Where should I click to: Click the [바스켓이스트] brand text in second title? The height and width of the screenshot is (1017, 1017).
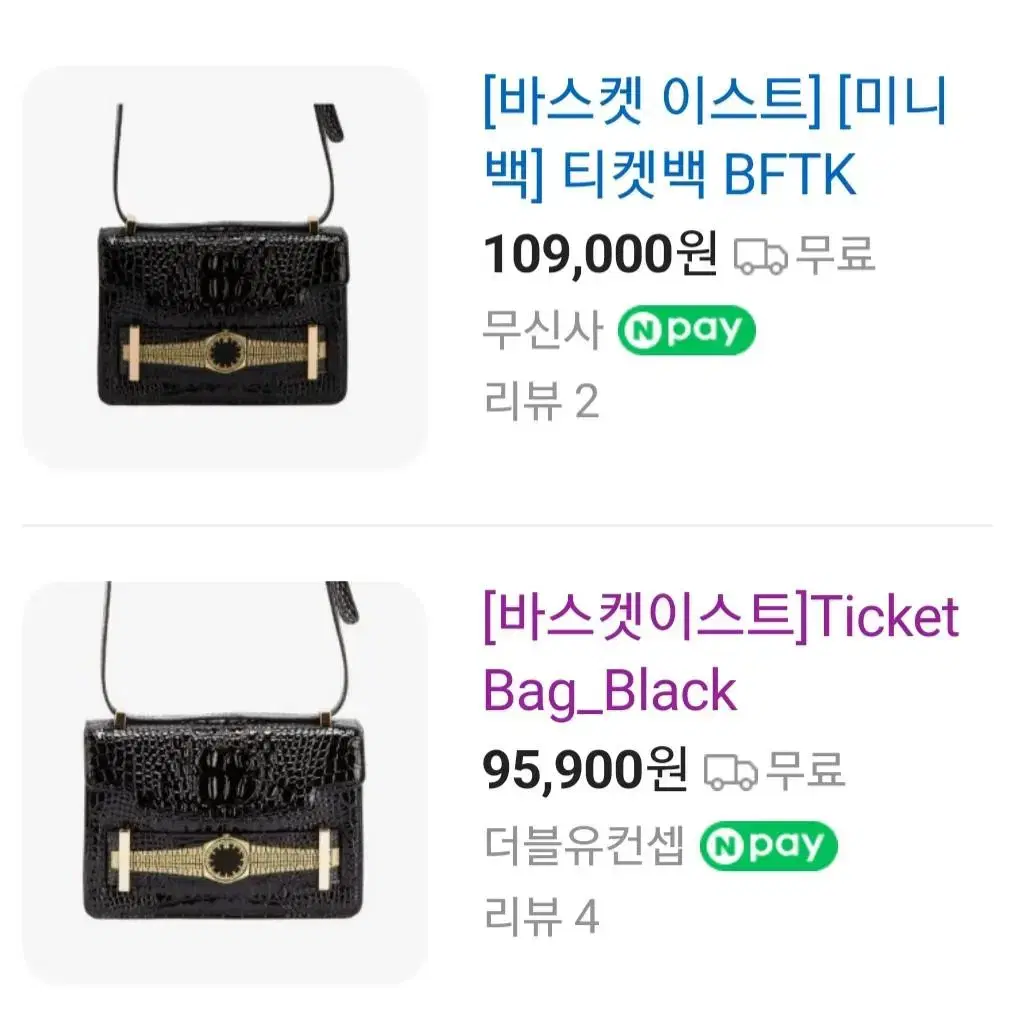(x=646, y=618)
